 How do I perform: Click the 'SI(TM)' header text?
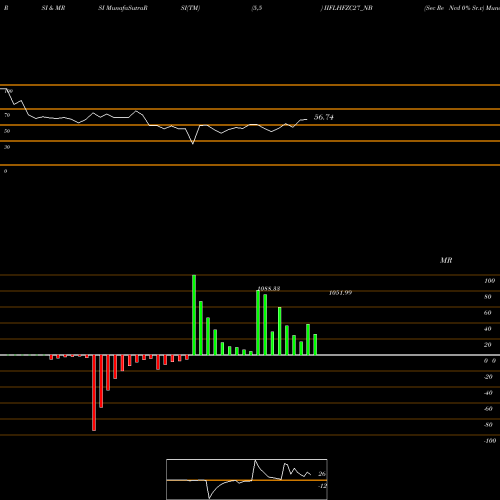190,8
